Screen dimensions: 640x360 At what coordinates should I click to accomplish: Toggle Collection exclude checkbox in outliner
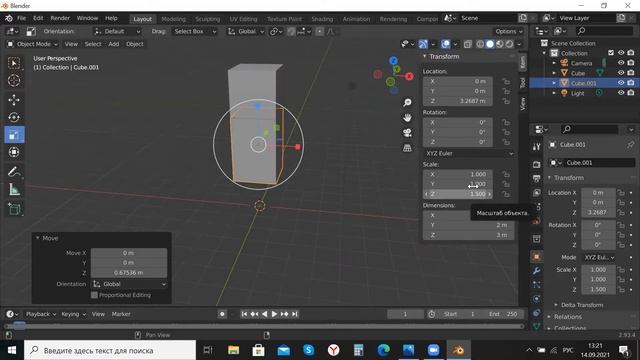[x=611, y=53]
